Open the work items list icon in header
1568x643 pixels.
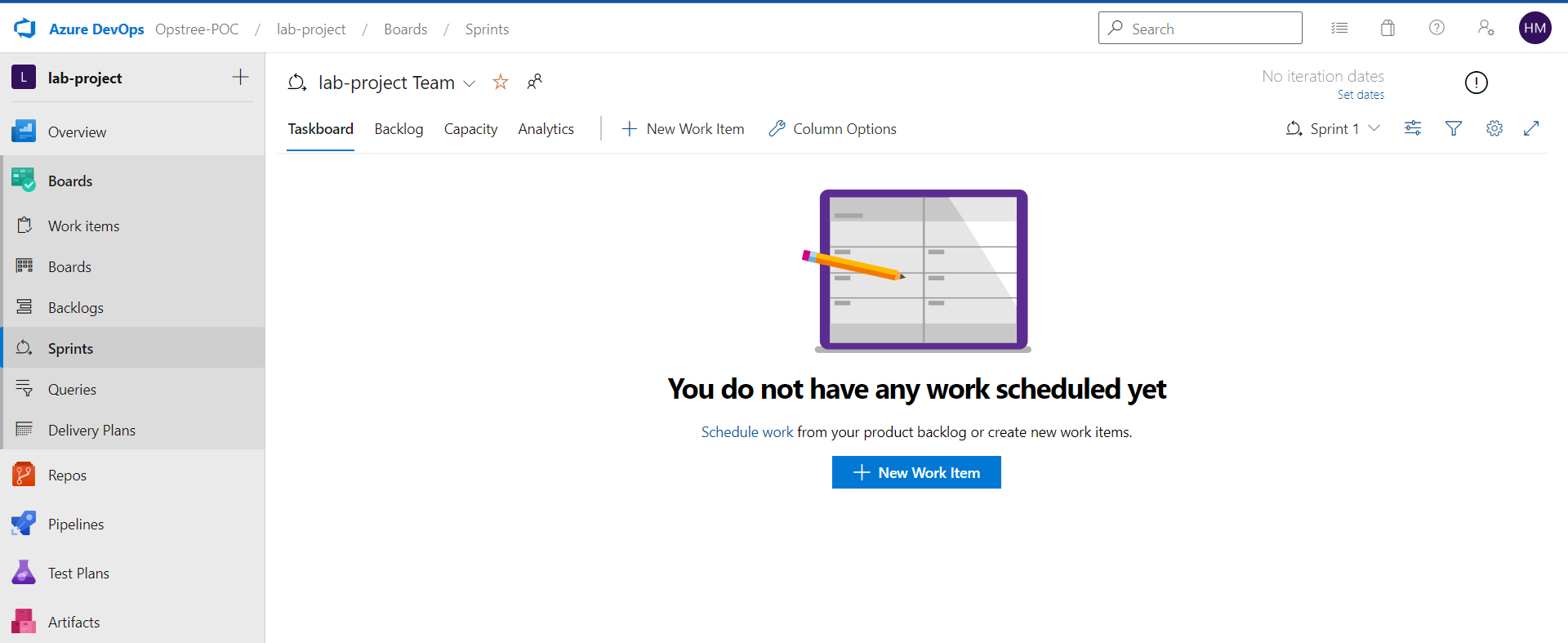tap(1339, 29)
